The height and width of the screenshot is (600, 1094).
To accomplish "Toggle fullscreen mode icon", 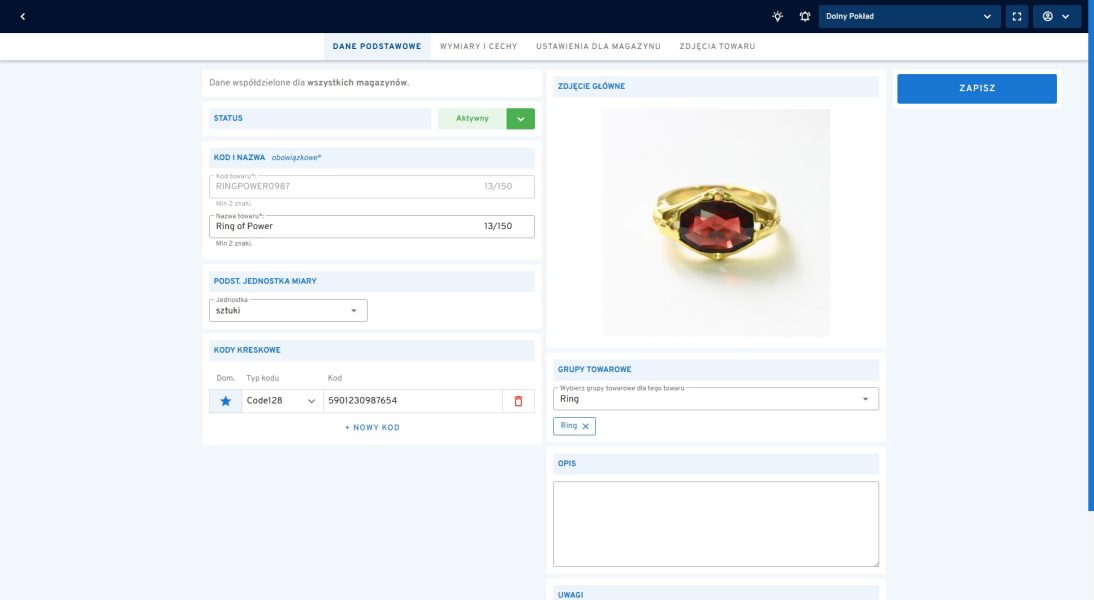I will (1017, 16).
